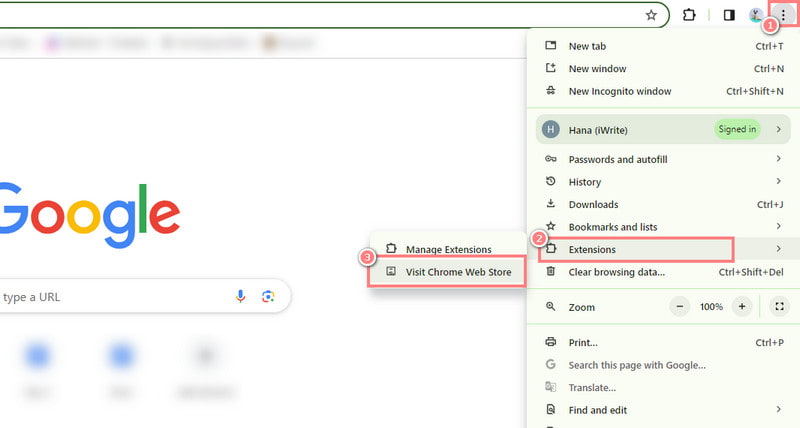Click the chevron on the Extensions row
The width and height of the screenshot is (800, 428).
(x=779, y=249)
